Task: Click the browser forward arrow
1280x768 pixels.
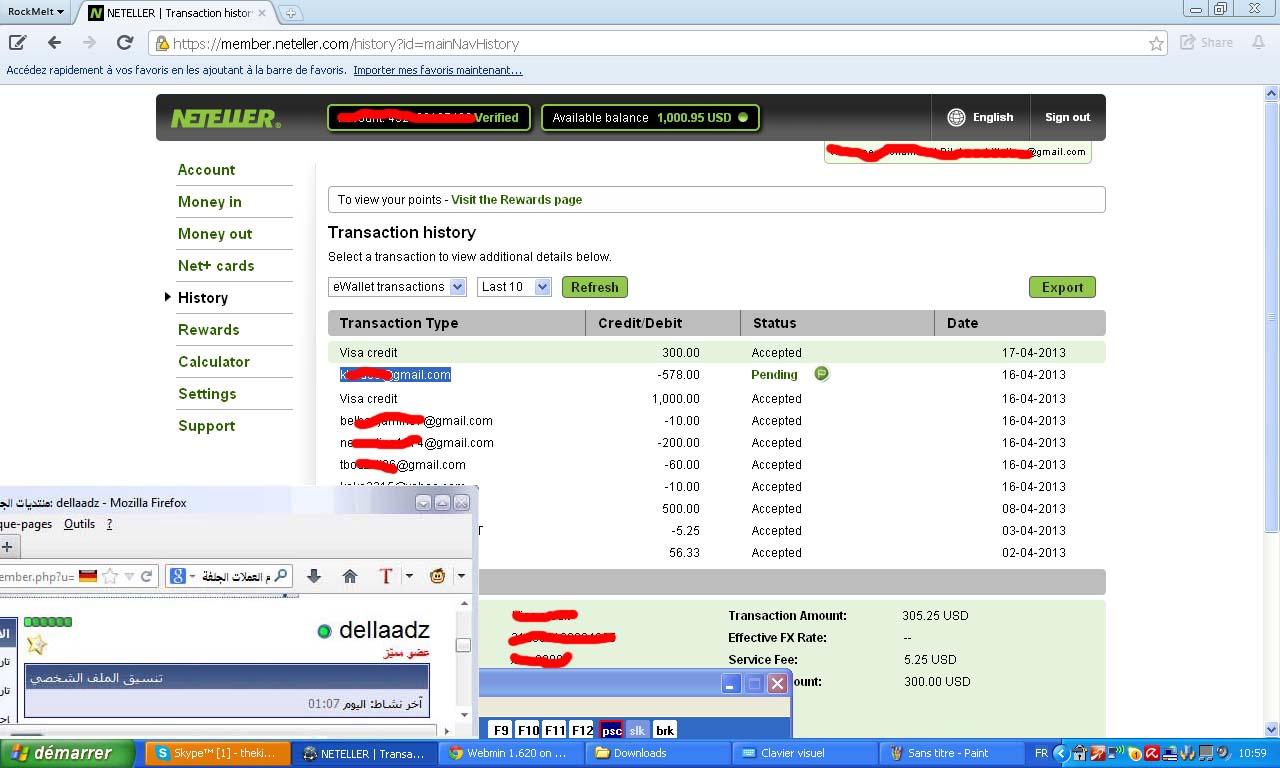Action: [89, 43]
